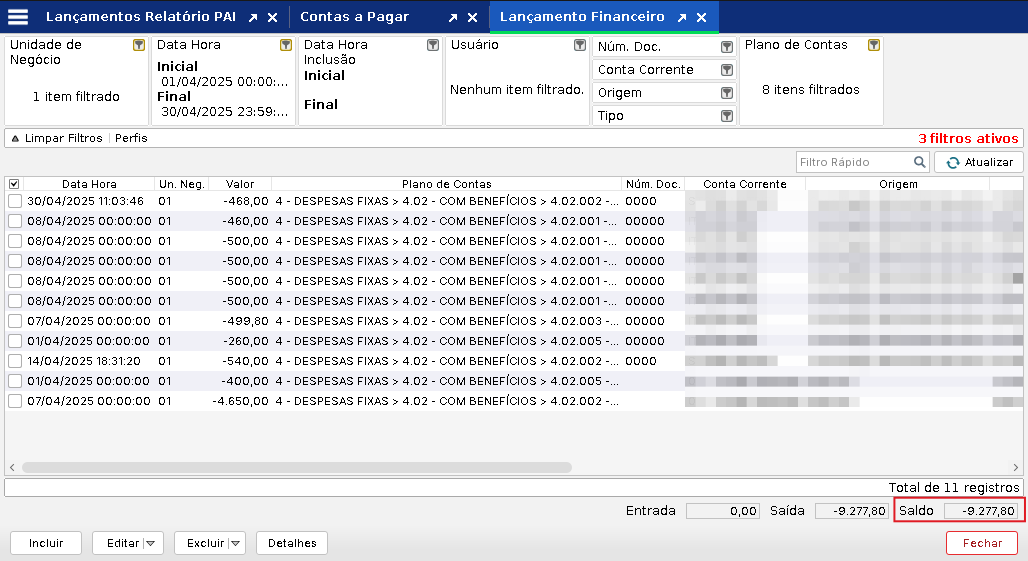
Task: Check the row with value -499,80
Action: click(15, 321)
